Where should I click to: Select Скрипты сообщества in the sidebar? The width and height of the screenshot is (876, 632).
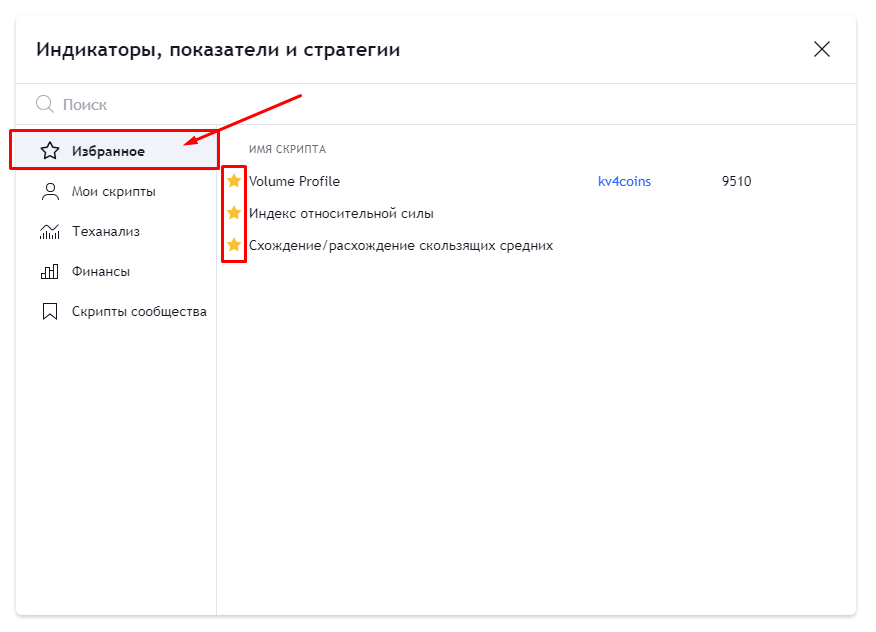click(138, 310)
